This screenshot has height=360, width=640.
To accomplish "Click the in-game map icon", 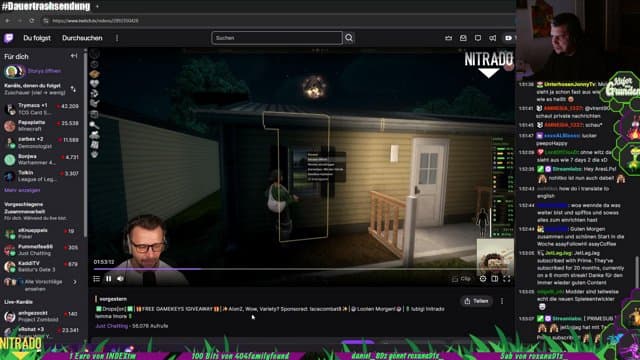I will point(94,144).
